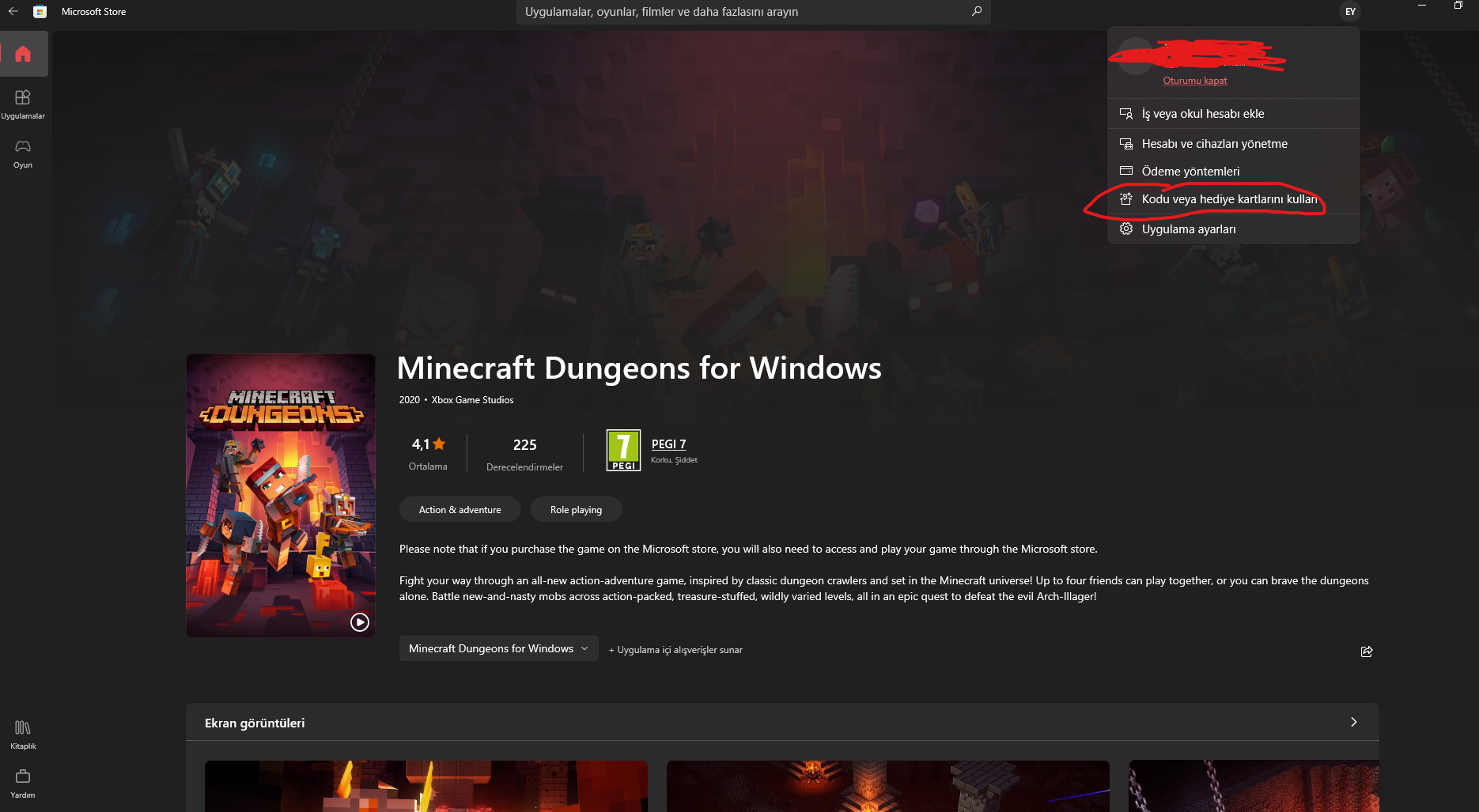Click the Minecraft Dungeons for Windows title
Screen dimensions: 1479x812
(x=639, y=368)
